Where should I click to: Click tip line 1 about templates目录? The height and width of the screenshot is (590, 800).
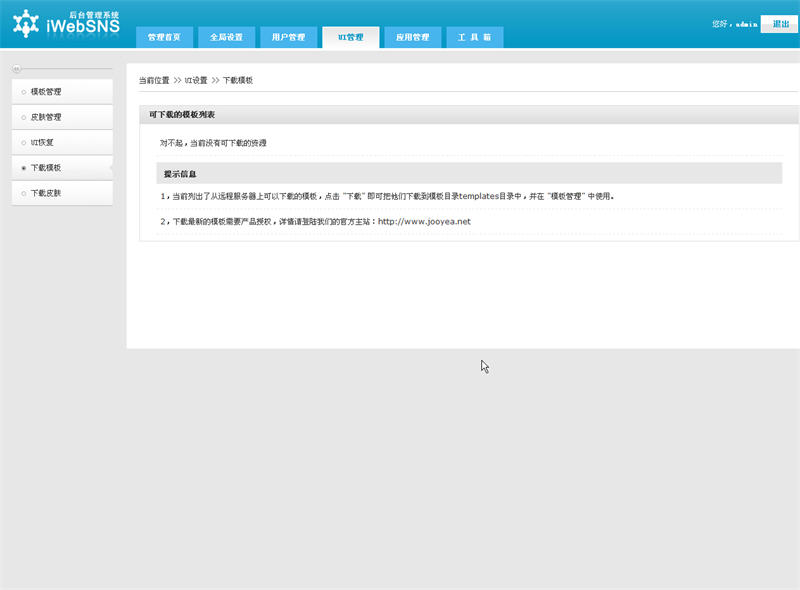coord(387,196)
